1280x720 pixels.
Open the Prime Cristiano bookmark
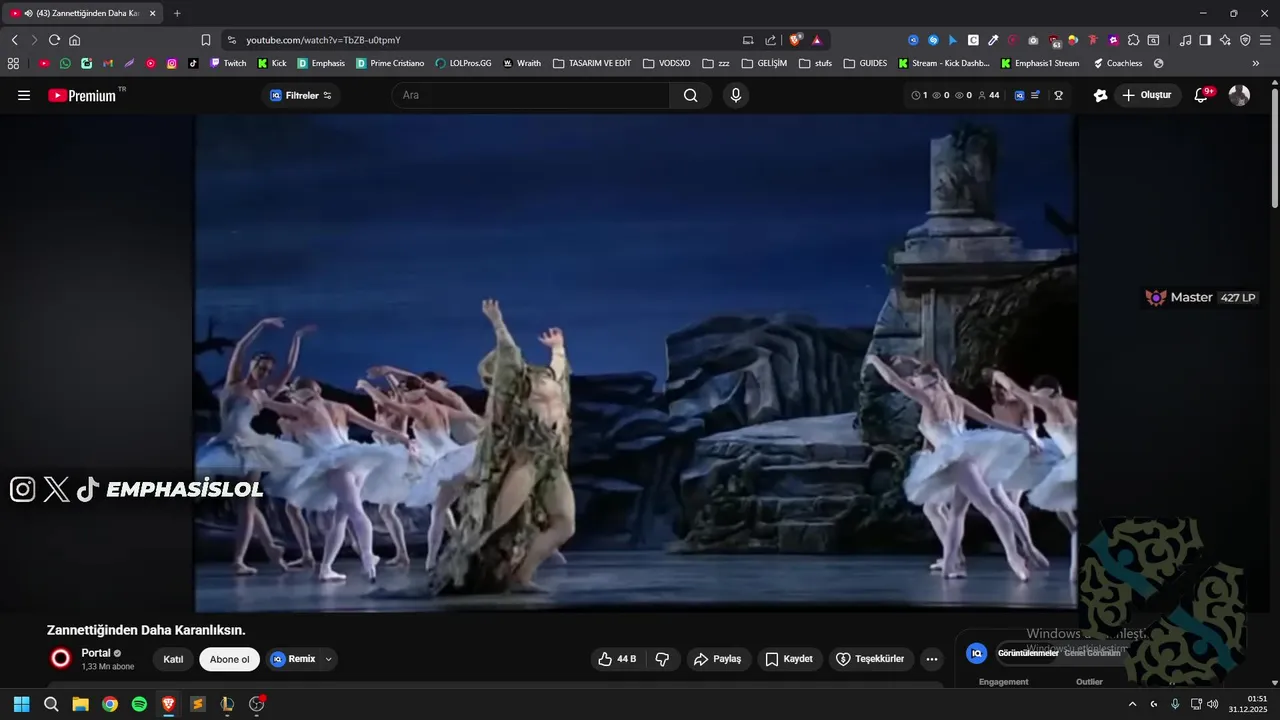point(390,63)
